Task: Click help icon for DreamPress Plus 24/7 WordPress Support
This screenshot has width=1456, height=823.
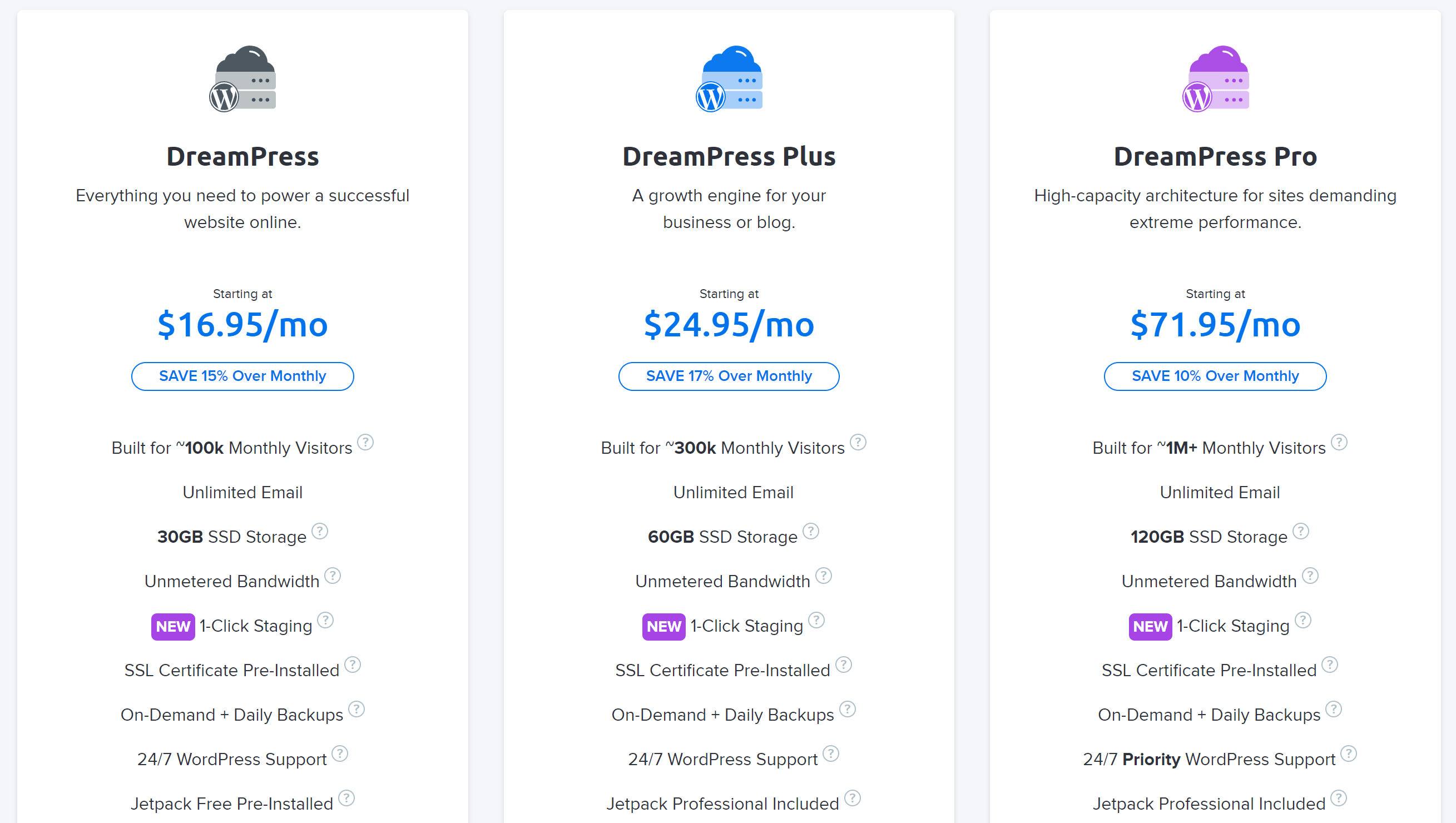Action: tap(831, 754)
